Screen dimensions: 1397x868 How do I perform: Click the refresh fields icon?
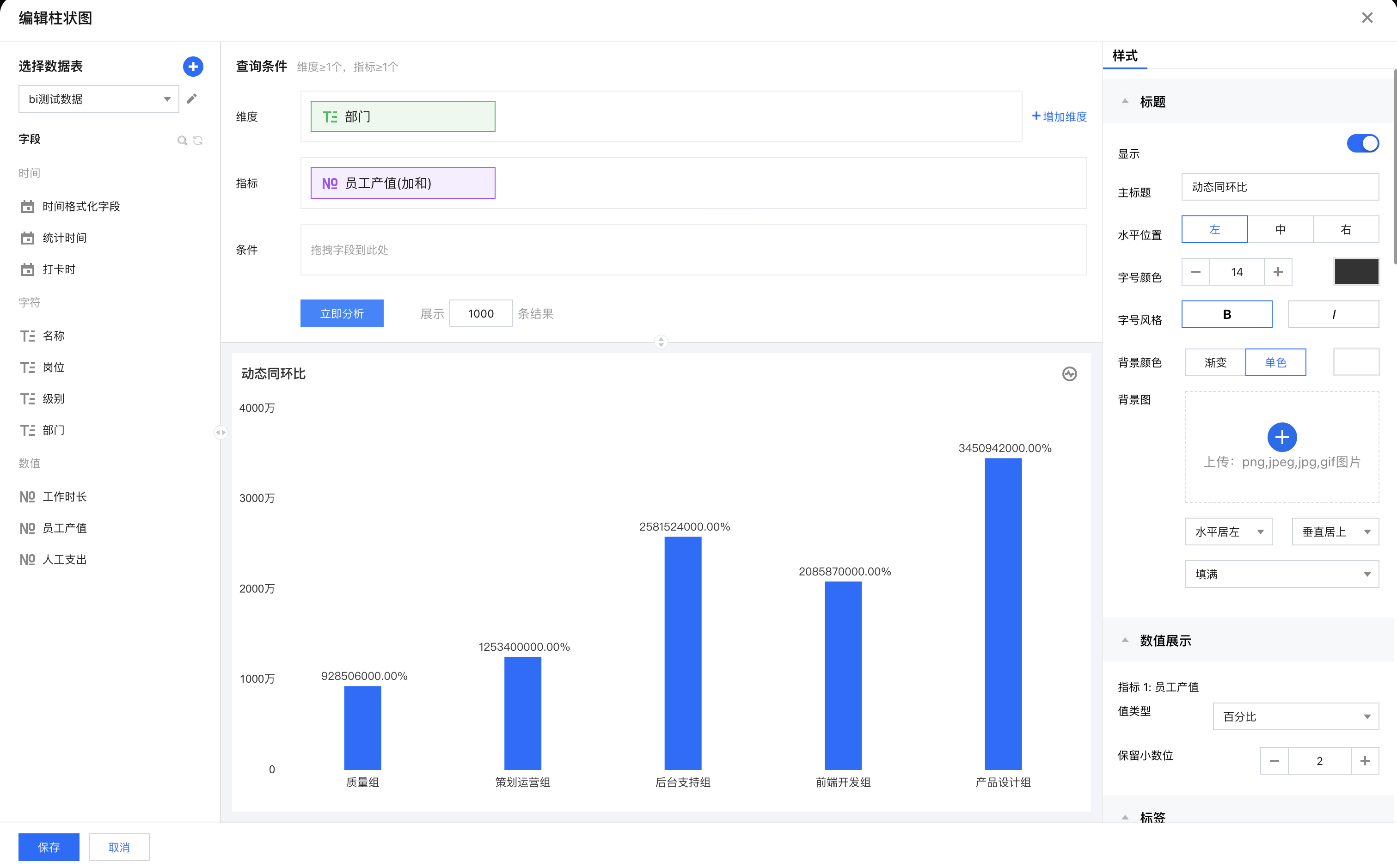[198, 140]
